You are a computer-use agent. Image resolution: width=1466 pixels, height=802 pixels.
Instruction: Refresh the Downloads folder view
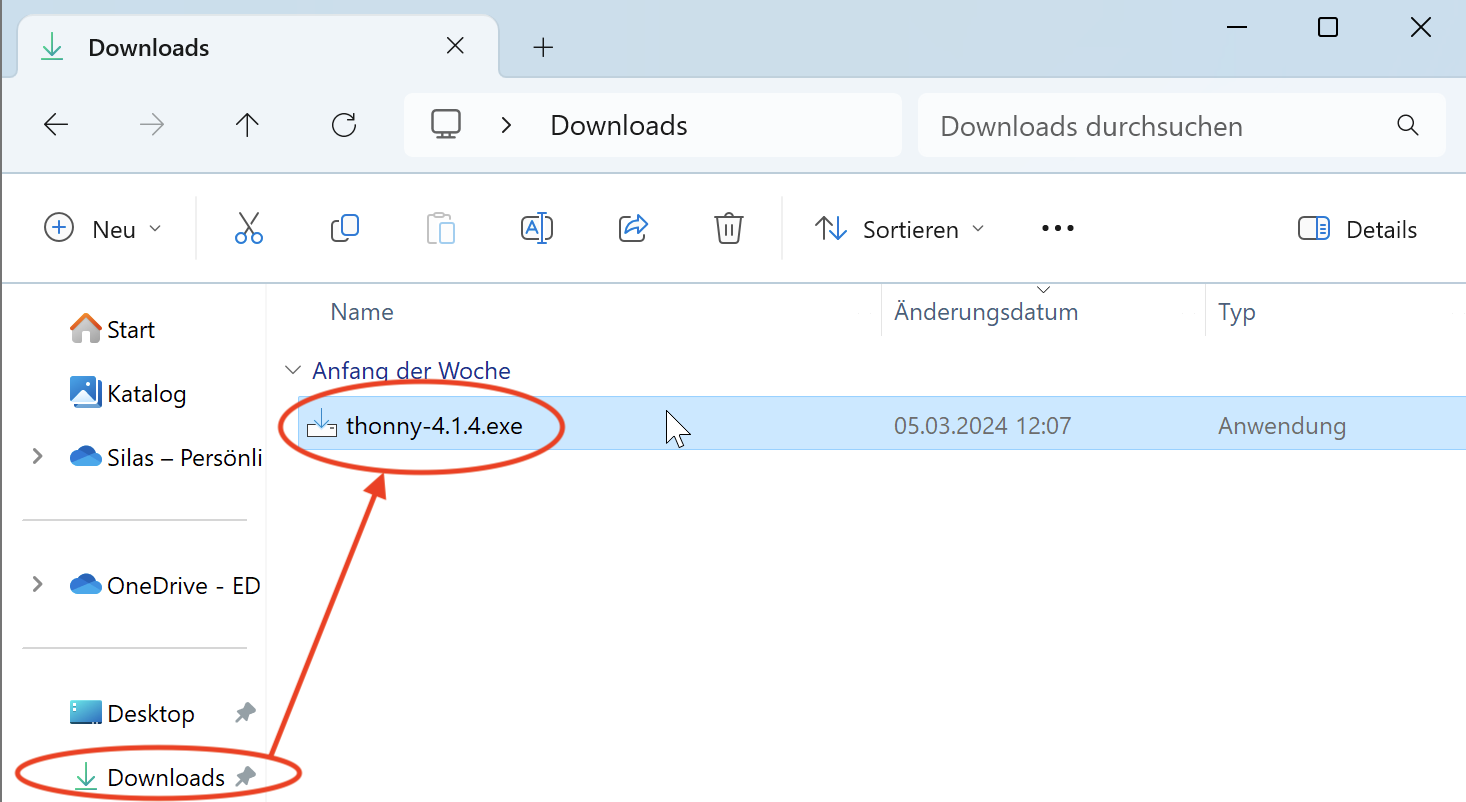coord(344,125)
